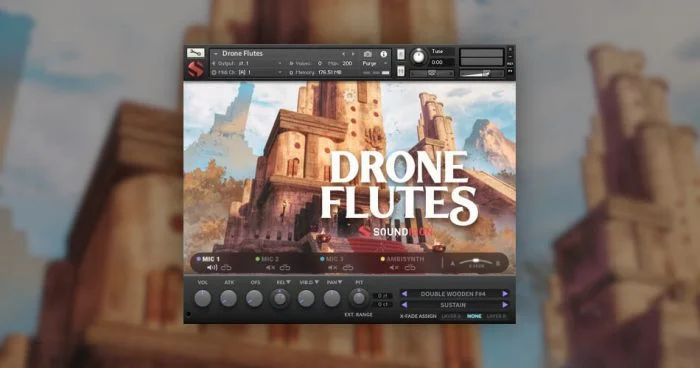The height and width of the screenshot is (368, 700).
Task: Click the header volume slider under meters
Action: [x=481, y=73]
